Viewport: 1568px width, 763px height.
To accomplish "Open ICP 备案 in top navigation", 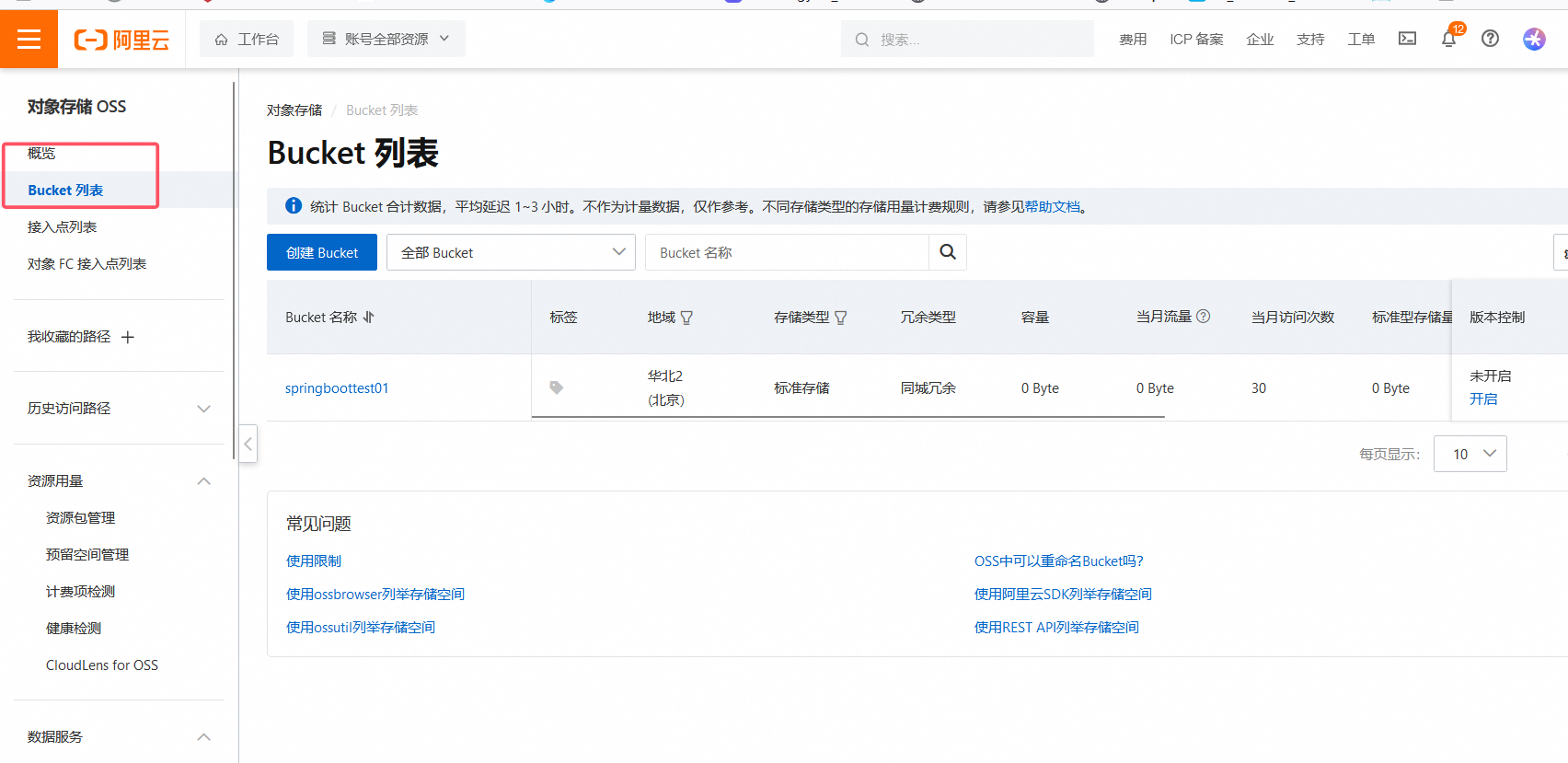I will 1196,39.
